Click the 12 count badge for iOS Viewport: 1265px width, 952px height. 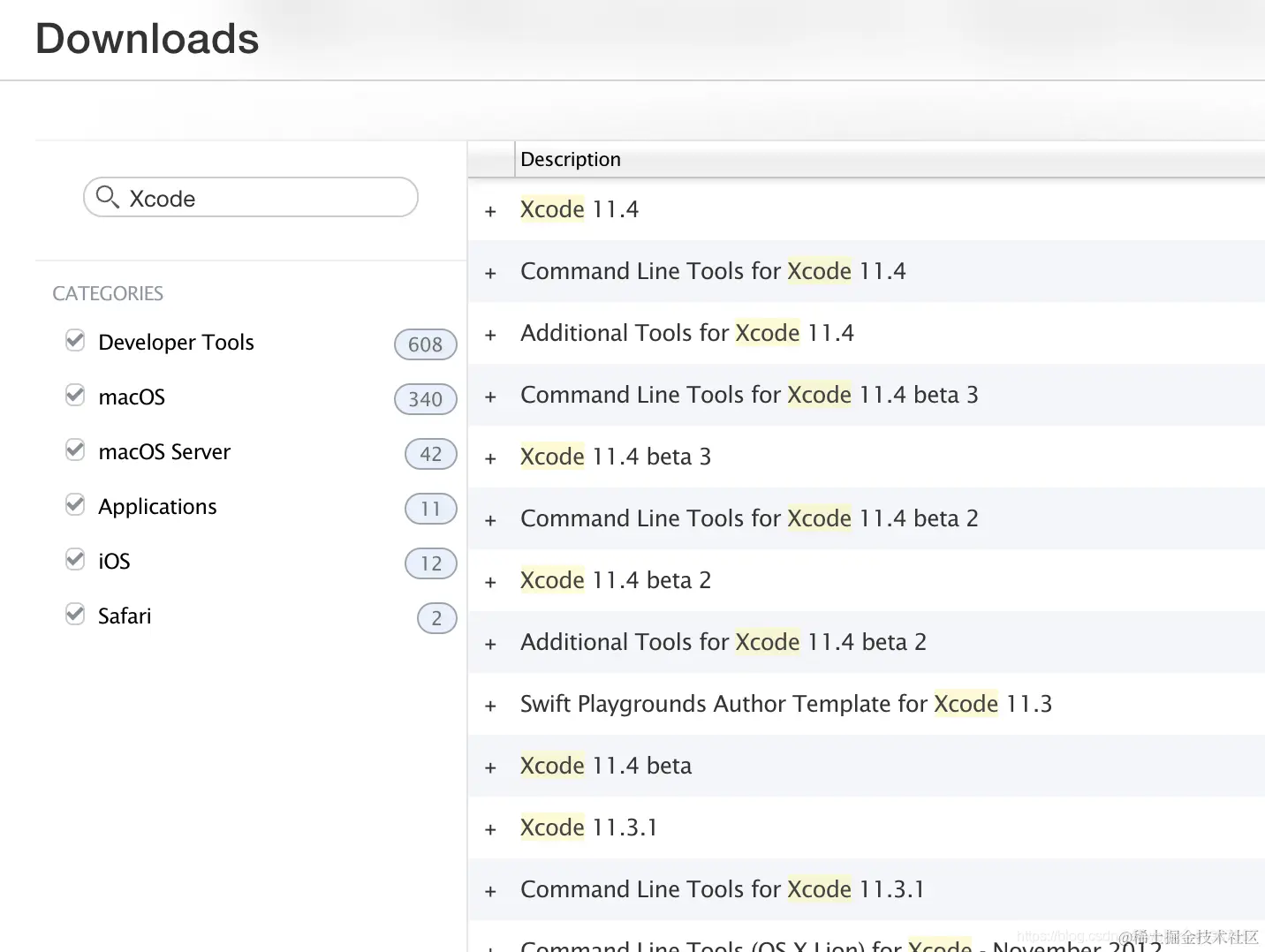click(x=430, y=563)
